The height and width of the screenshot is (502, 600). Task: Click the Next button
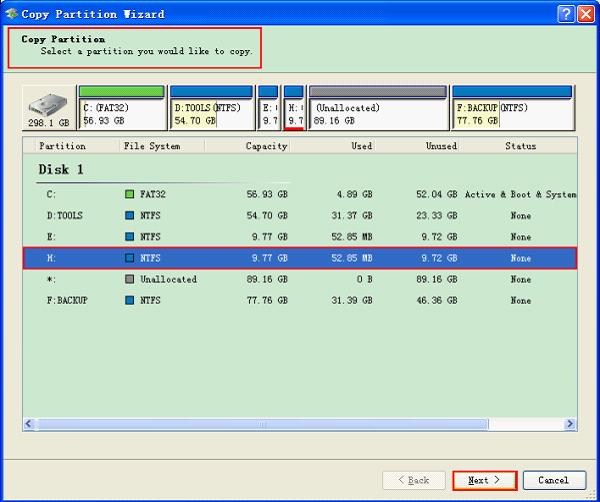tap(484, 480)
